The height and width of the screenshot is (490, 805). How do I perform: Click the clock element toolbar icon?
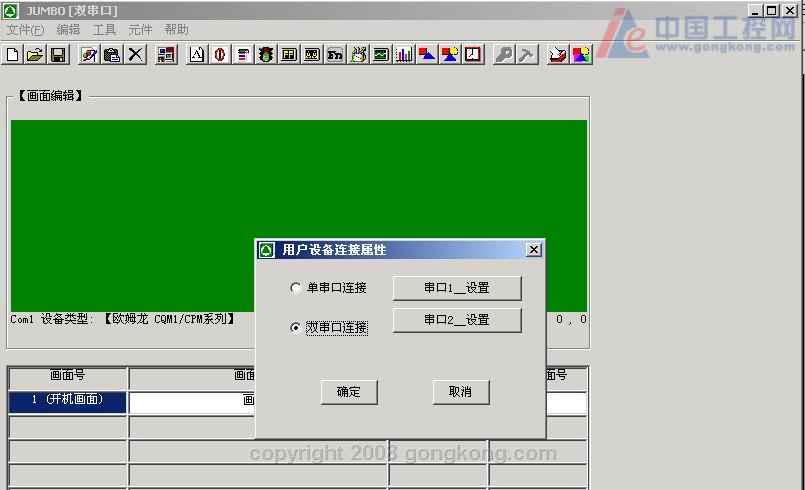(x=473, y=54)
